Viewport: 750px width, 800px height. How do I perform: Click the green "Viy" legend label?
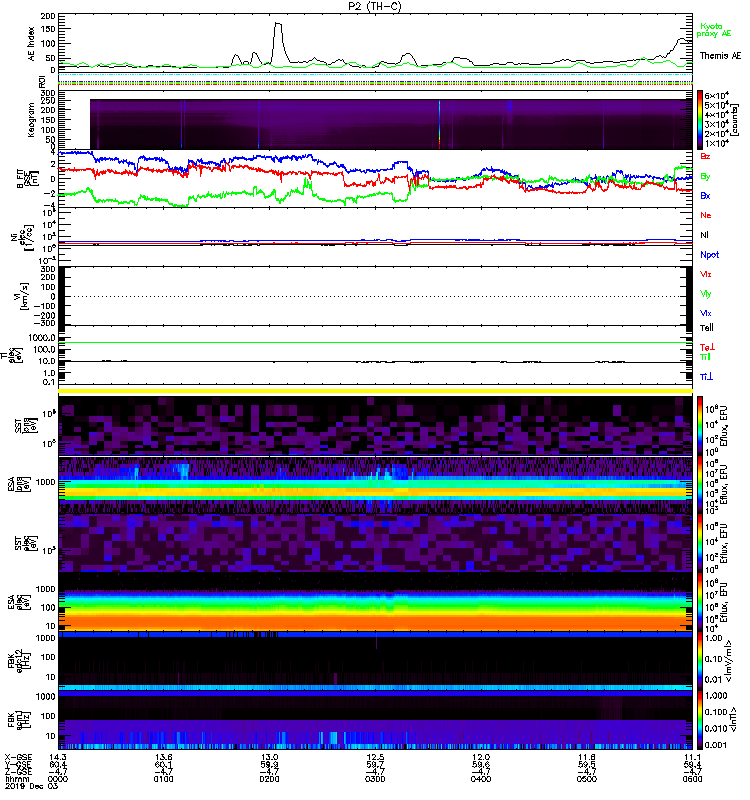706,294
